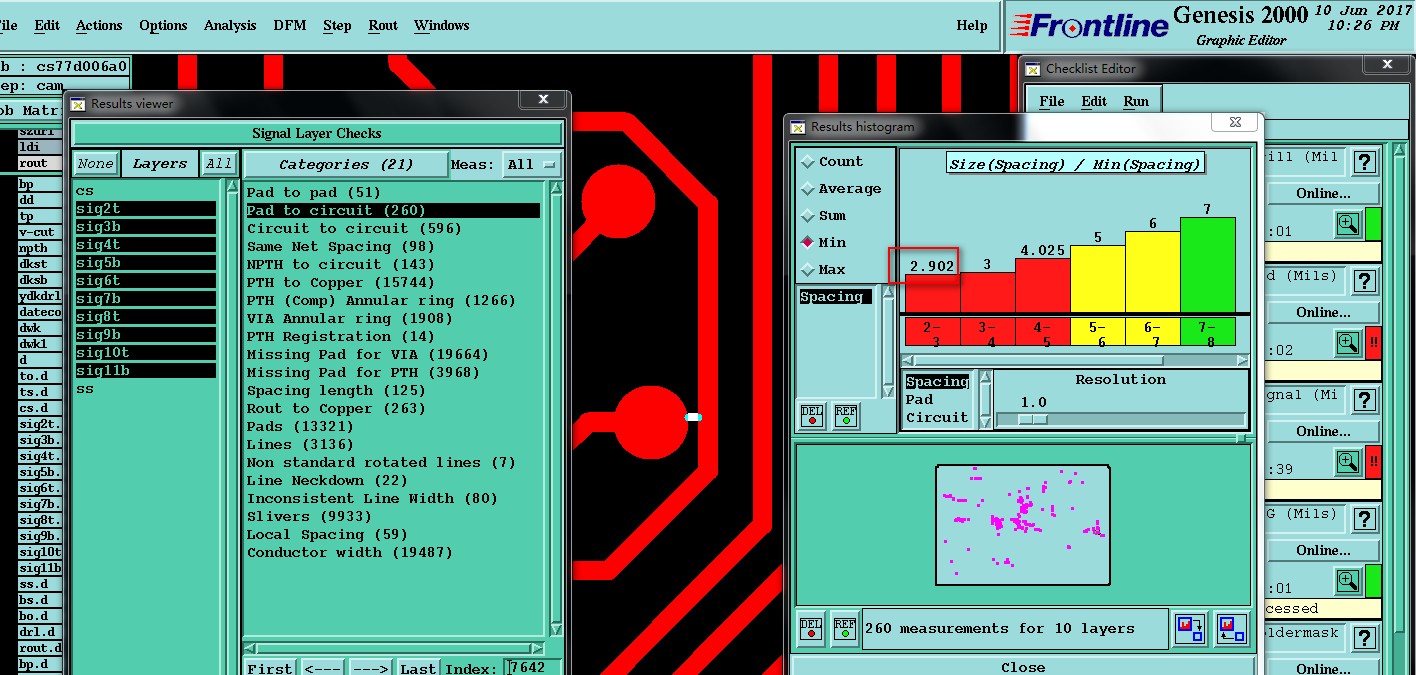1416x675 pixels.
Task: Click the green '7' histogram bar
Action: (1207, 265)
